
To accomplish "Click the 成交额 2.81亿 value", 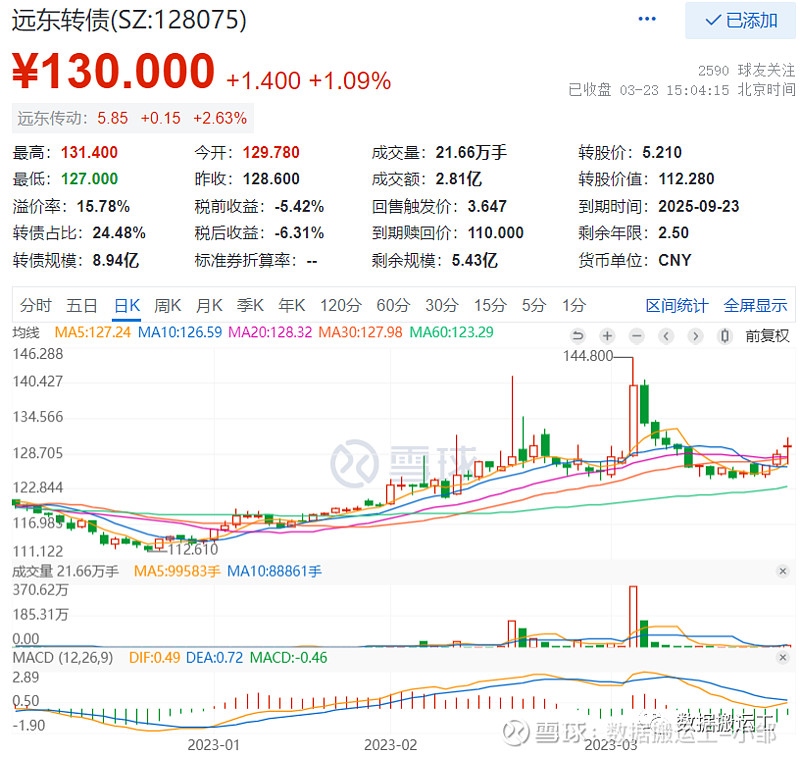I will pyautogui.click(x=458, y=179).
